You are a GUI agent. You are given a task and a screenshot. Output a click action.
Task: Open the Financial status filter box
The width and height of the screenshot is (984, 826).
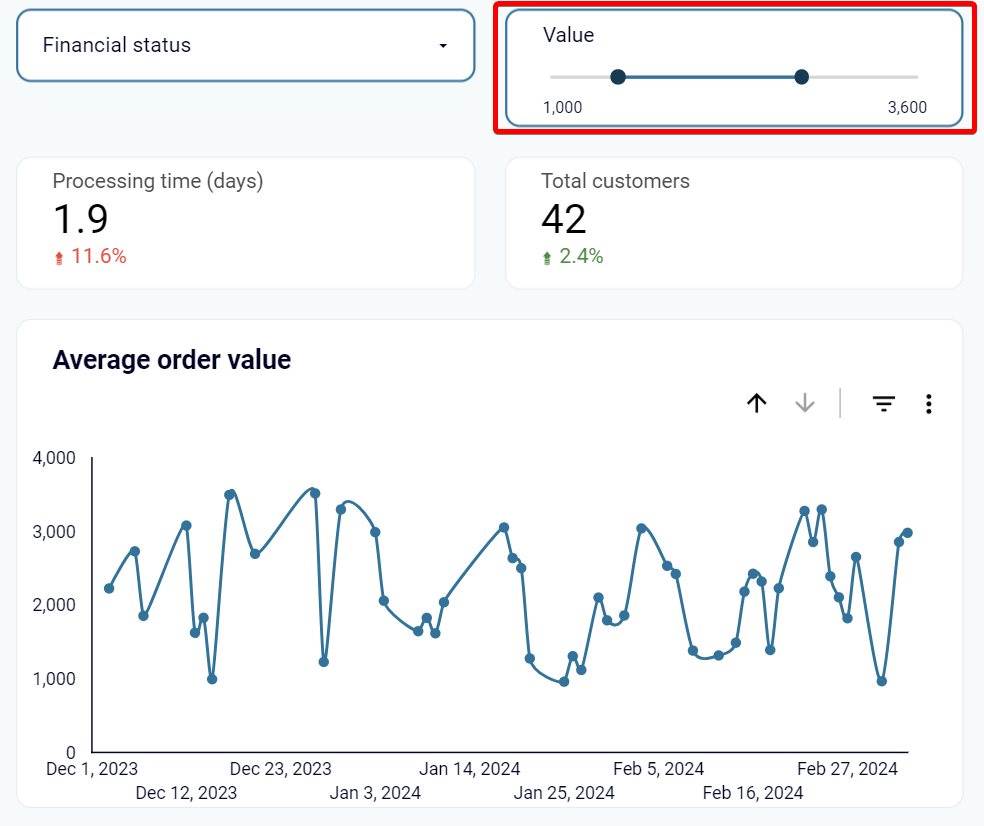pyautogui.click(x=245, y=45)
